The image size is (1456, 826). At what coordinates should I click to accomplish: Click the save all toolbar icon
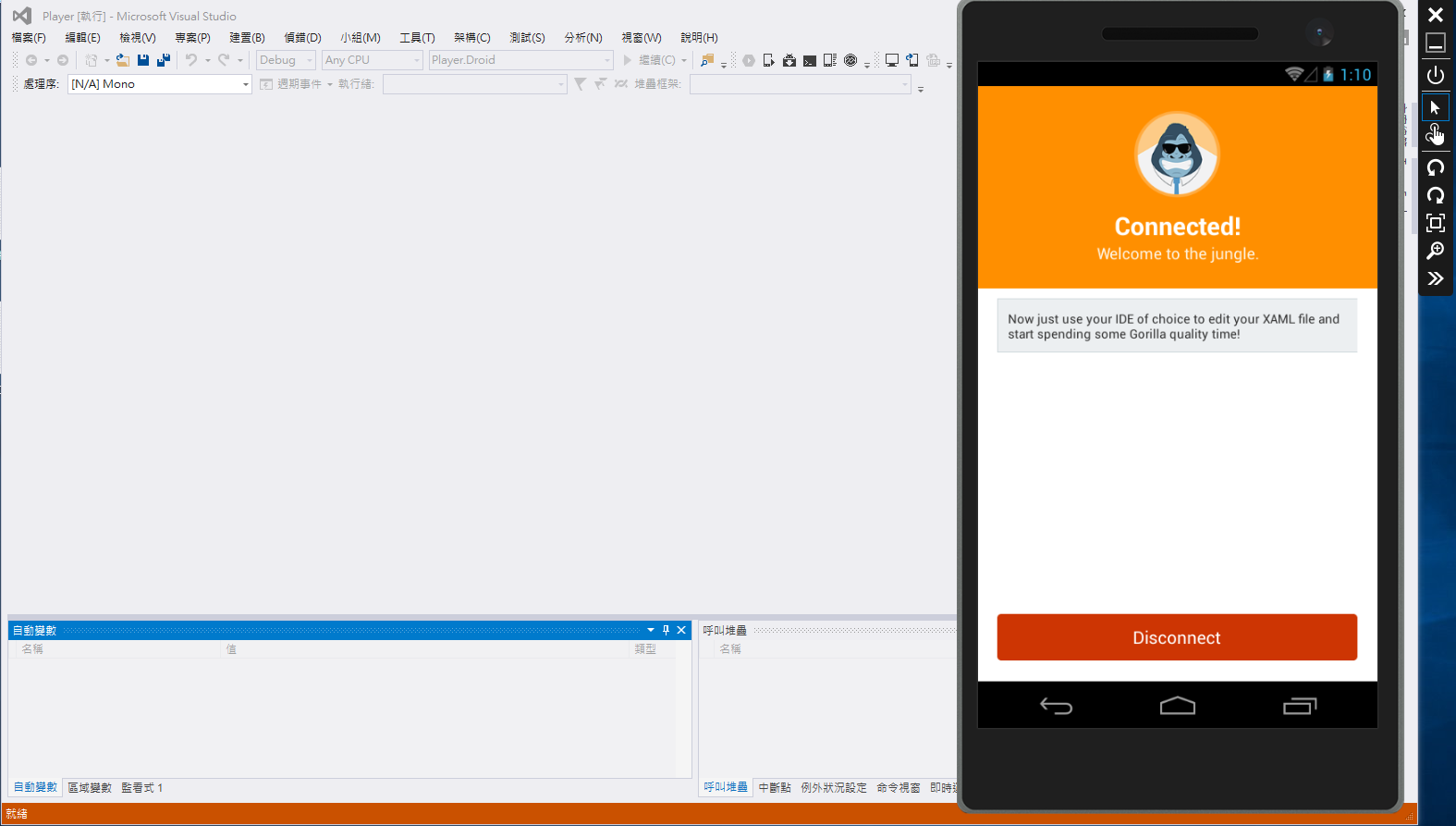click(x=164, y=60)
